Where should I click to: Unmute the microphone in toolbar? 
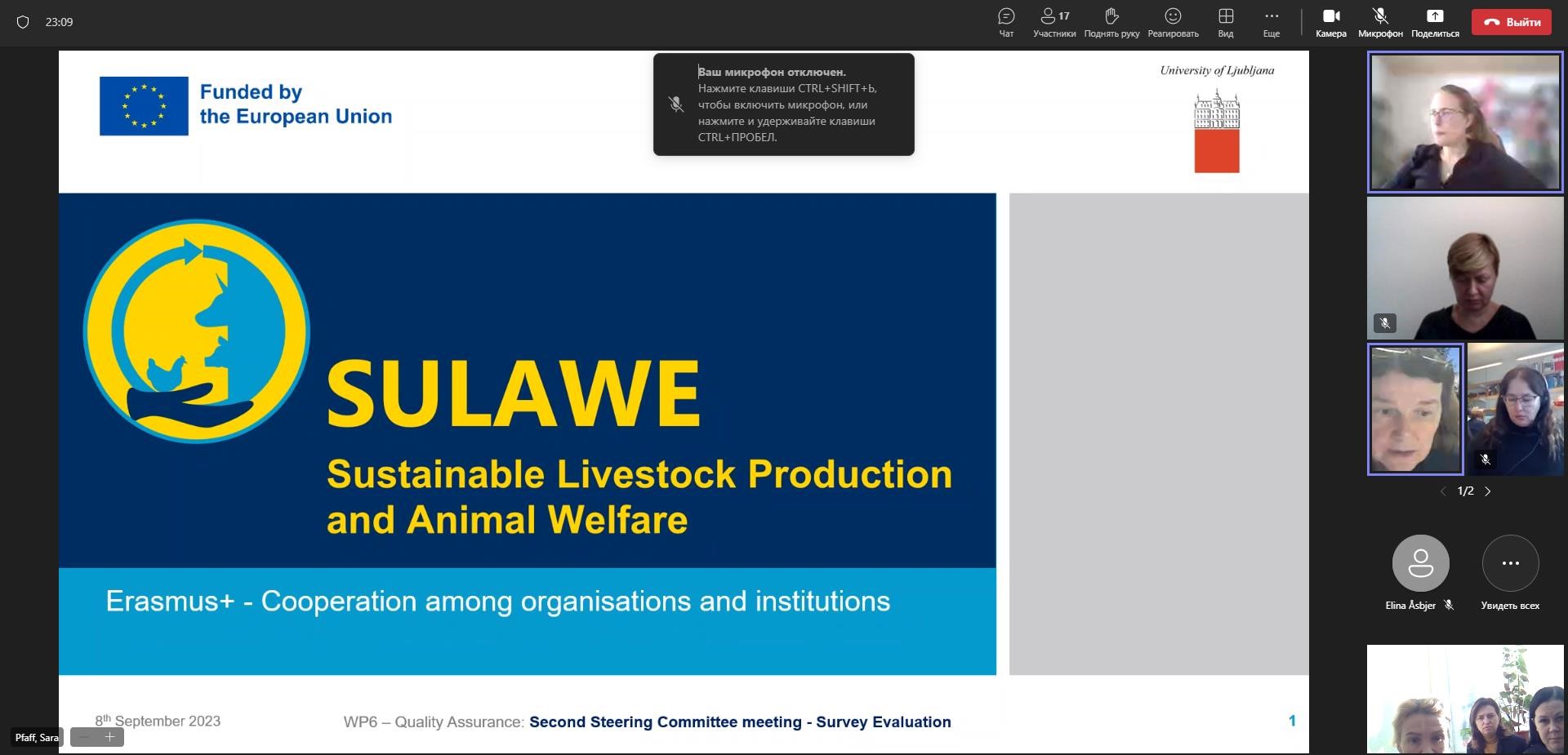pos(1380,23)
